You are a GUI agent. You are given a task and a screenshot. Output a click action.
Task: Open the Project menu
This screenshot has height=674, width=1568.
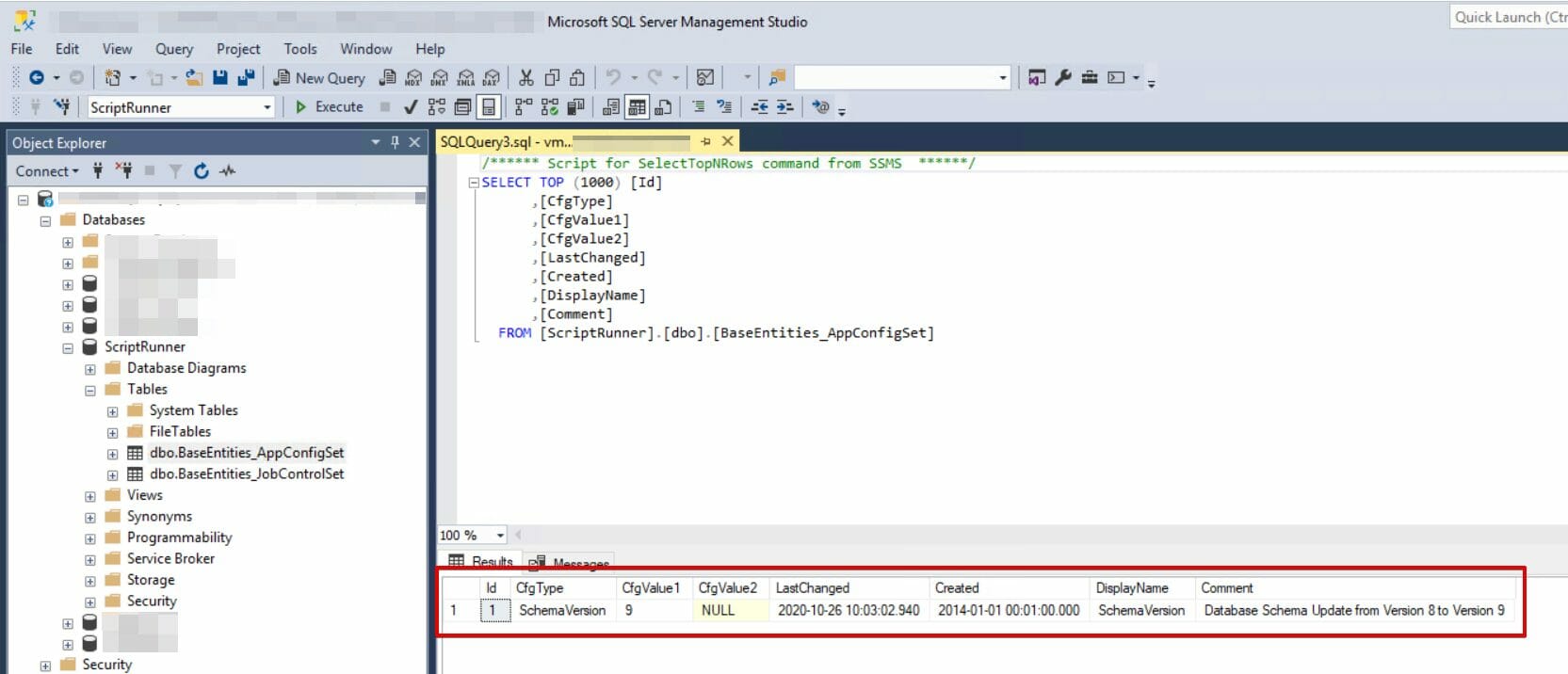(x=238, y=49)
